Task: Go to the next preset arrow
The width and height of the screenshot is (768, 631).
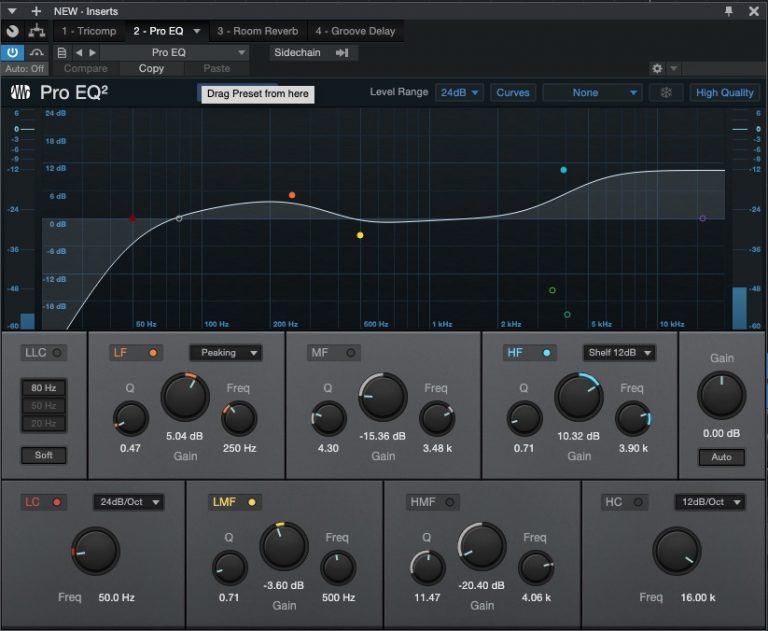Action: (x=92, y=52)
